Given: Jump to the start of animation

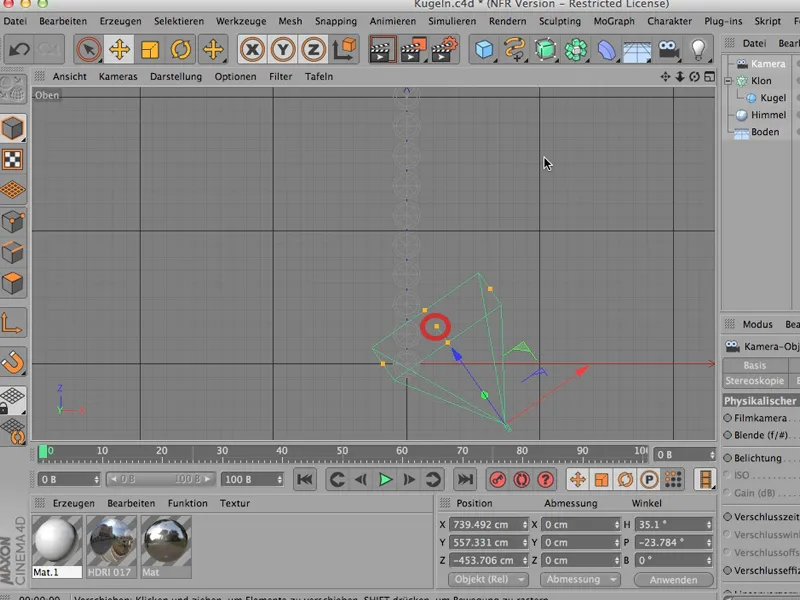Looking at the screenshot, I should (305, 480).
